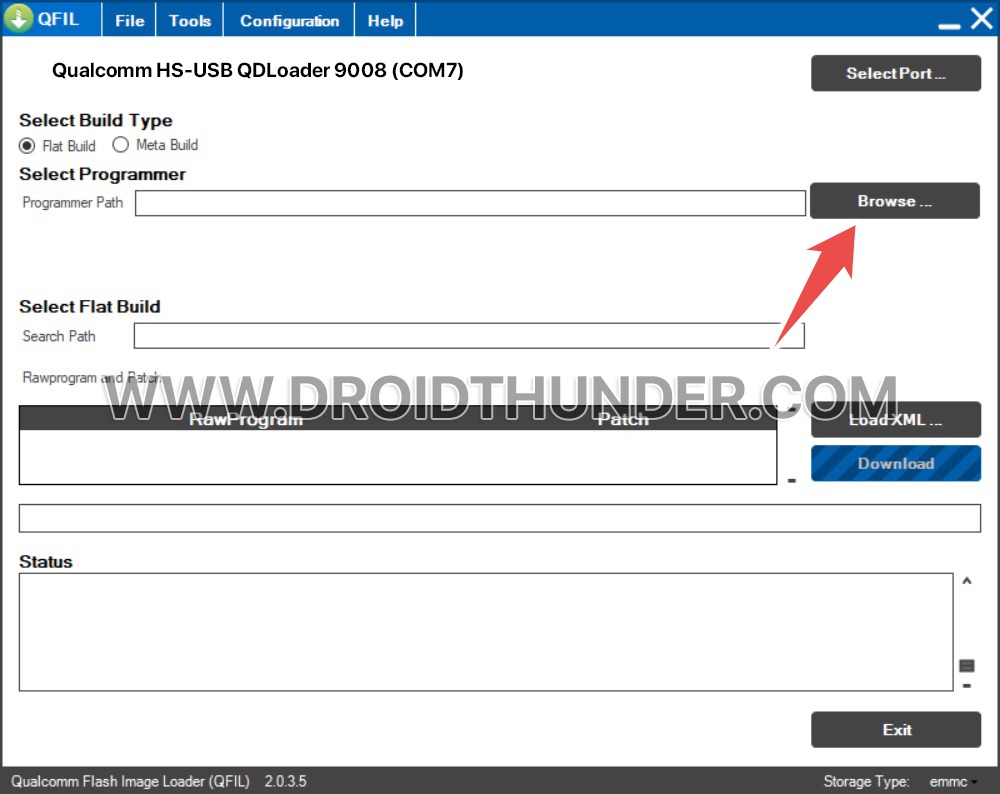Select the Meta Build radio button
The width and height of the screenshot is (1000, 794).
(x=120, y=145)
